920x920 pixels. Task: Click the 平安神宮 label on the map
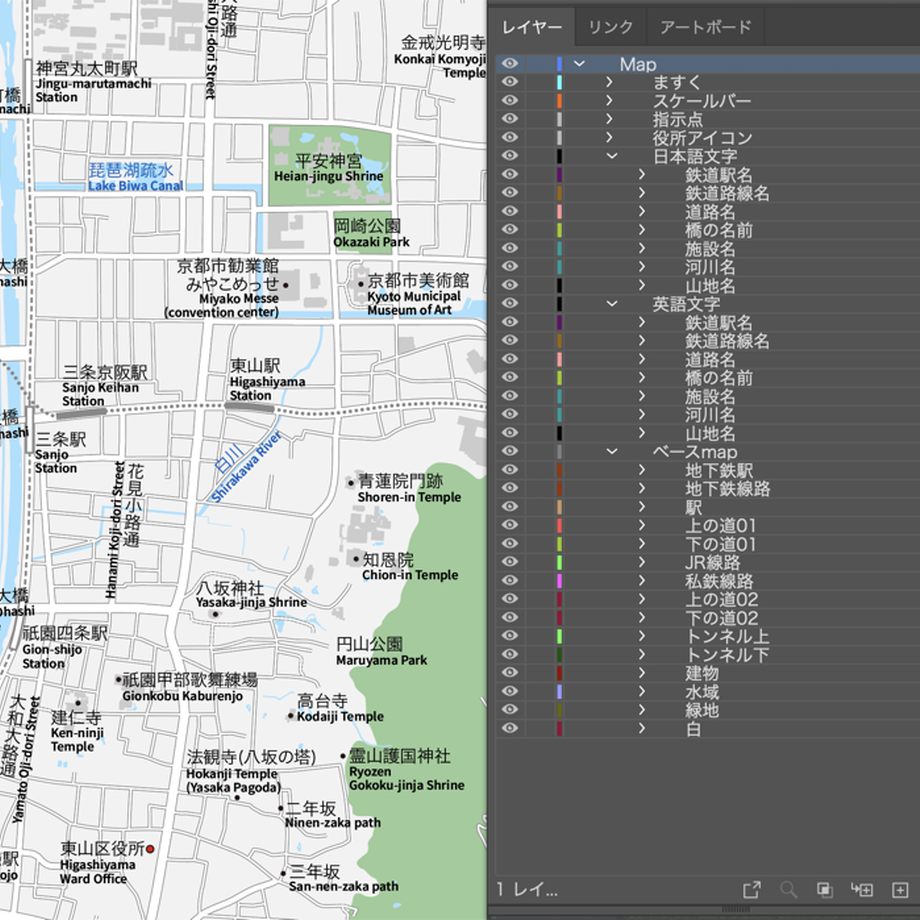(x=328, y=160)
